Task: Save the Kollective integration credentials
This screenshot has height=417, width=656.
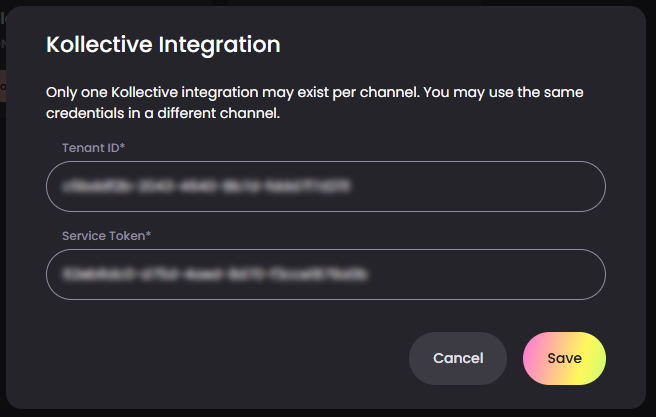Action: click(x=564, y=358)
